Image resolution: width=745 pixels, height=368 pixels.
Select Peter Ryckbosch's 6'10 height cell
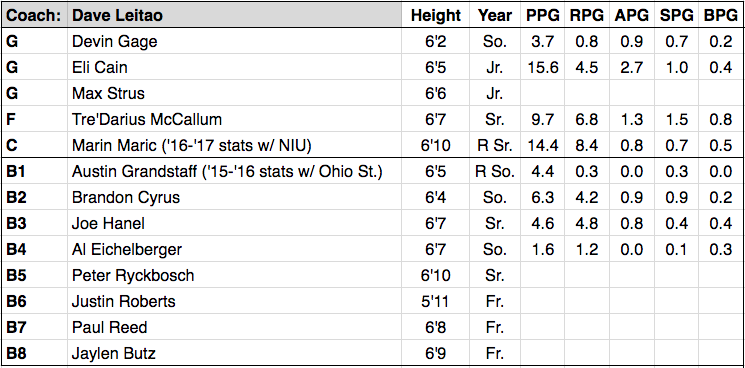(x=436, y=275)
